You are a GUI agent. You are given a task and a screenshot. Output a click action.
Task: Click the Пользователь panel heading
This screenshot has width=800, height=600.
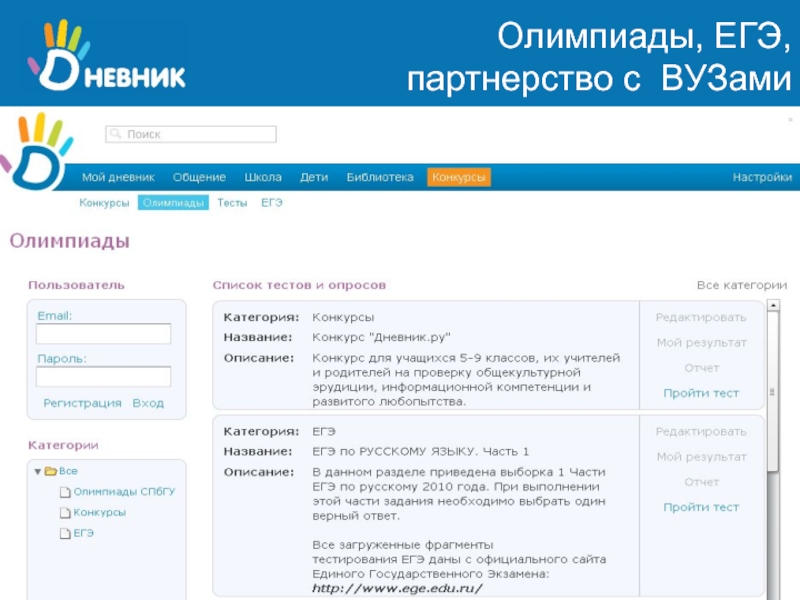pyautogui.click(x=76, y=285)
